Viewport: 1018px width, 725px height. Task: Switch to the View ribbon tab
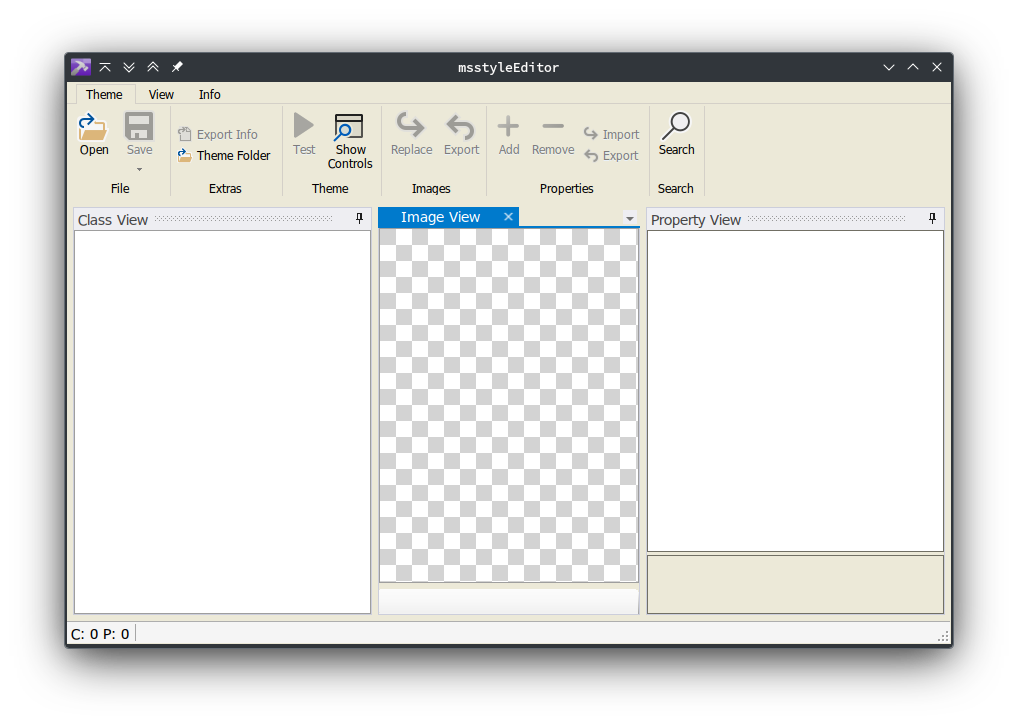point(160,94)
